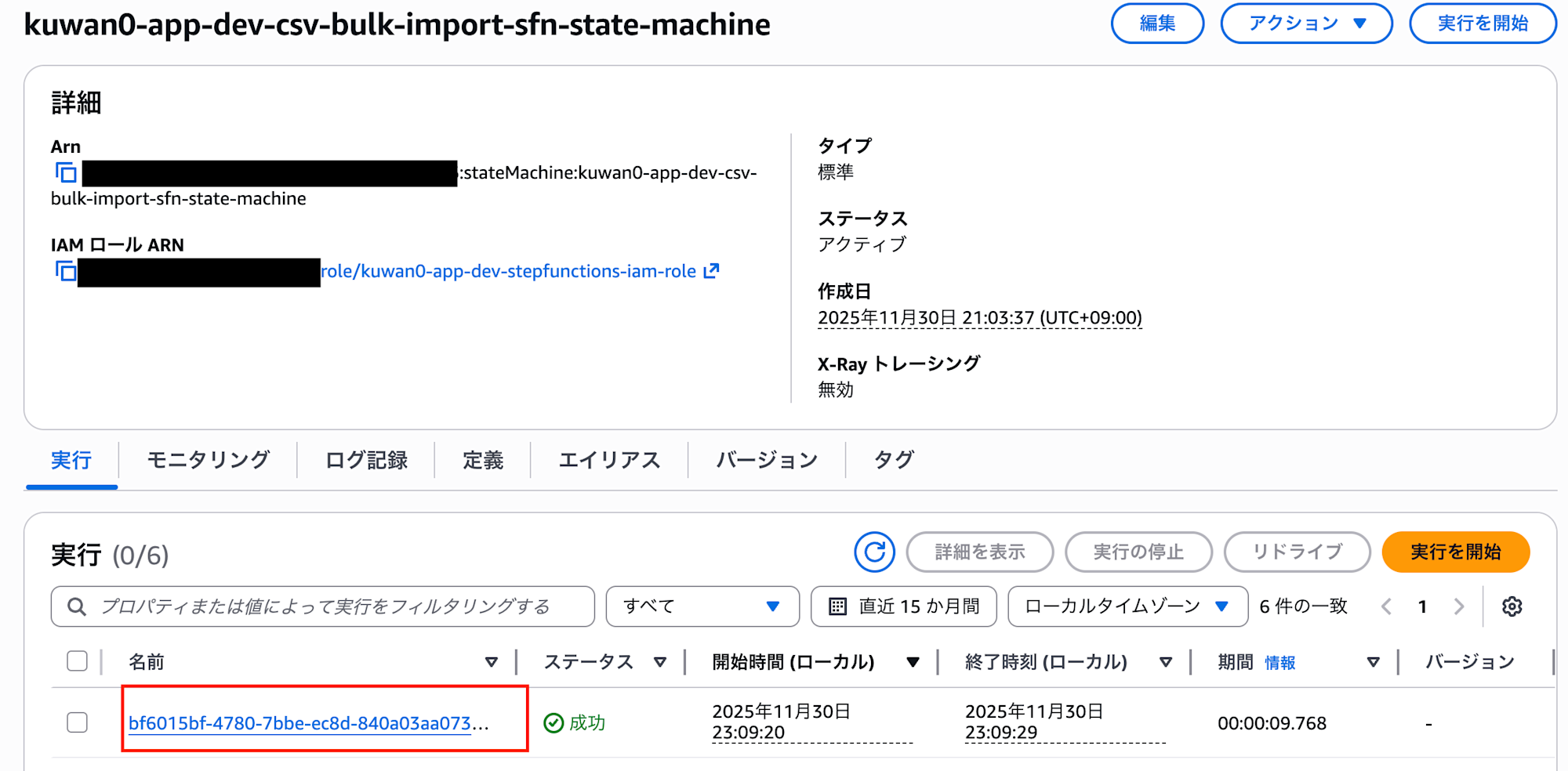This screenshot has width=1568, height=771.
Task: Click the success status check icon beside 成功
Action: (555, 723)
